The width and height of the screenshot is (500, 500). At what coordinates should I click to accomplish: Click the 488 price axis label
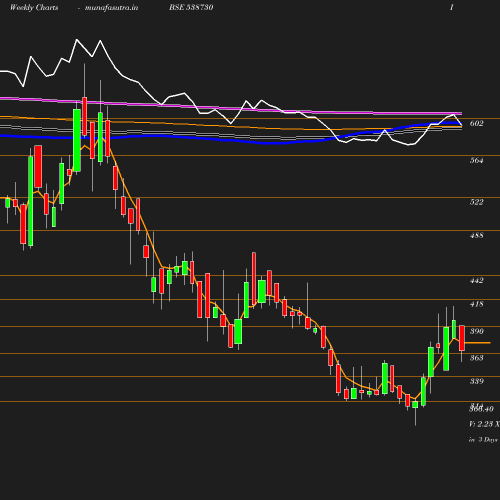pos(476,235)
